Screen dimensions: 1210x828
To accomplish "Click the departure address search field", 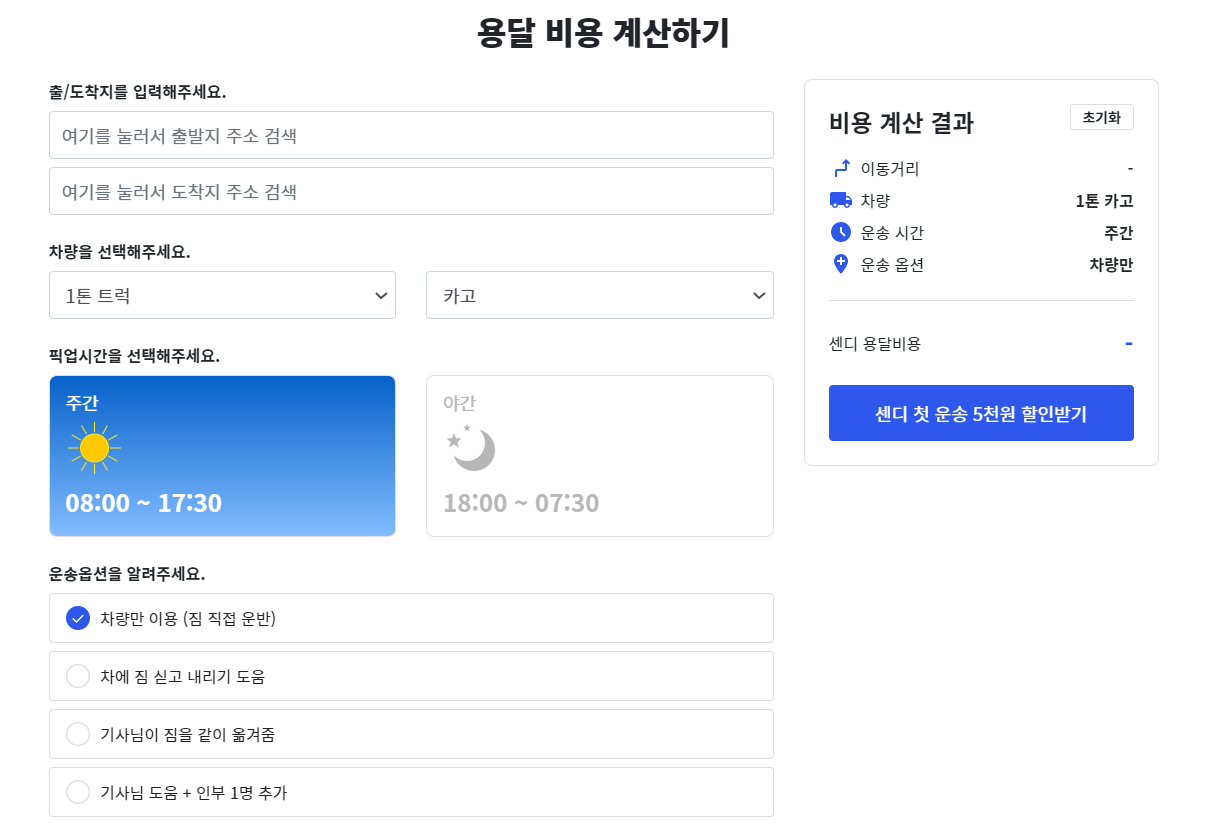I will pos(411,134).
